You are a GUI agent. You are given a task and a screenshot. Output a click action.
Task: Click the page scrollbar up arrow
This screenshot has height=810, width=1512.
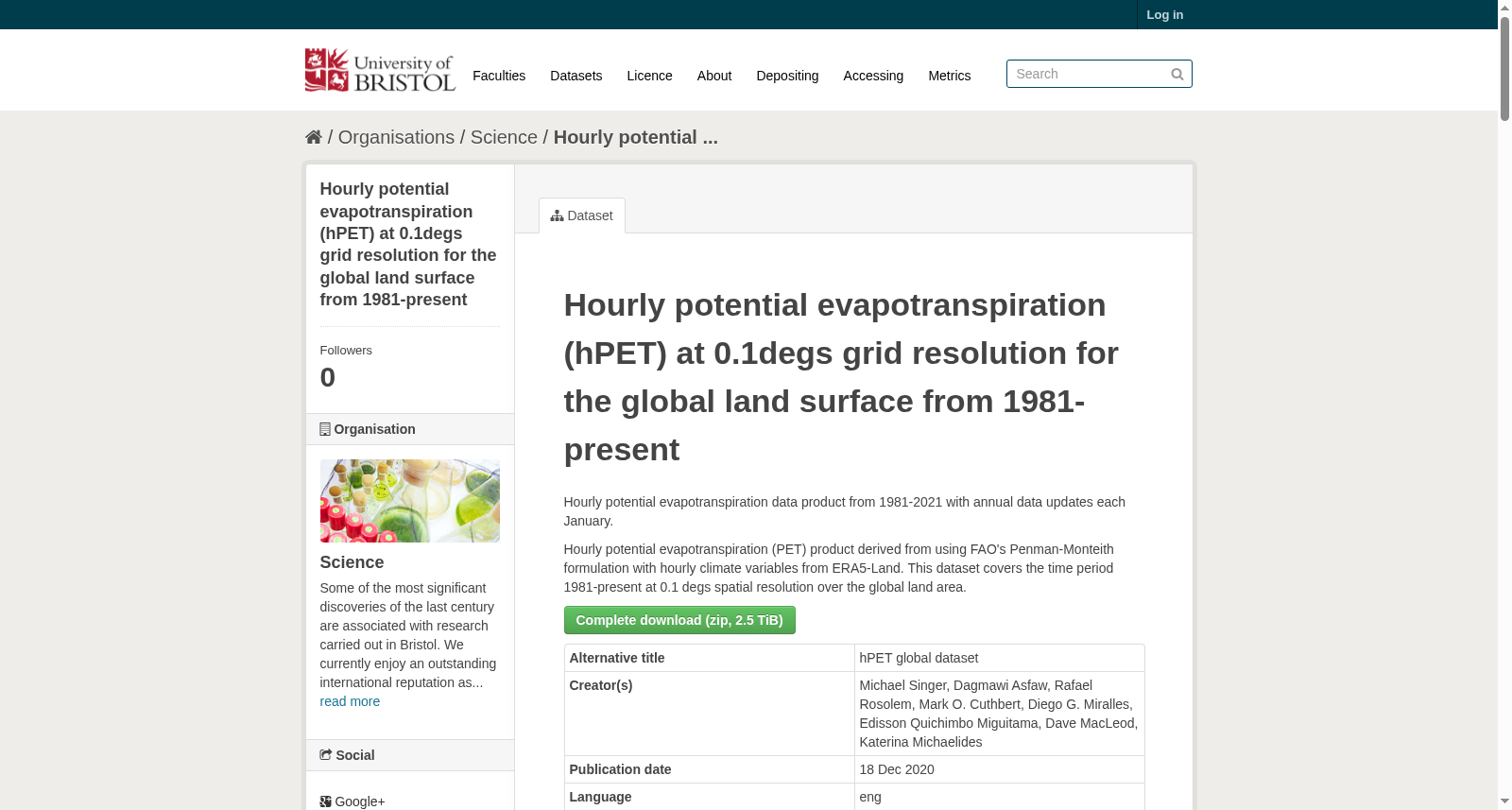(x=1504, y=8)
